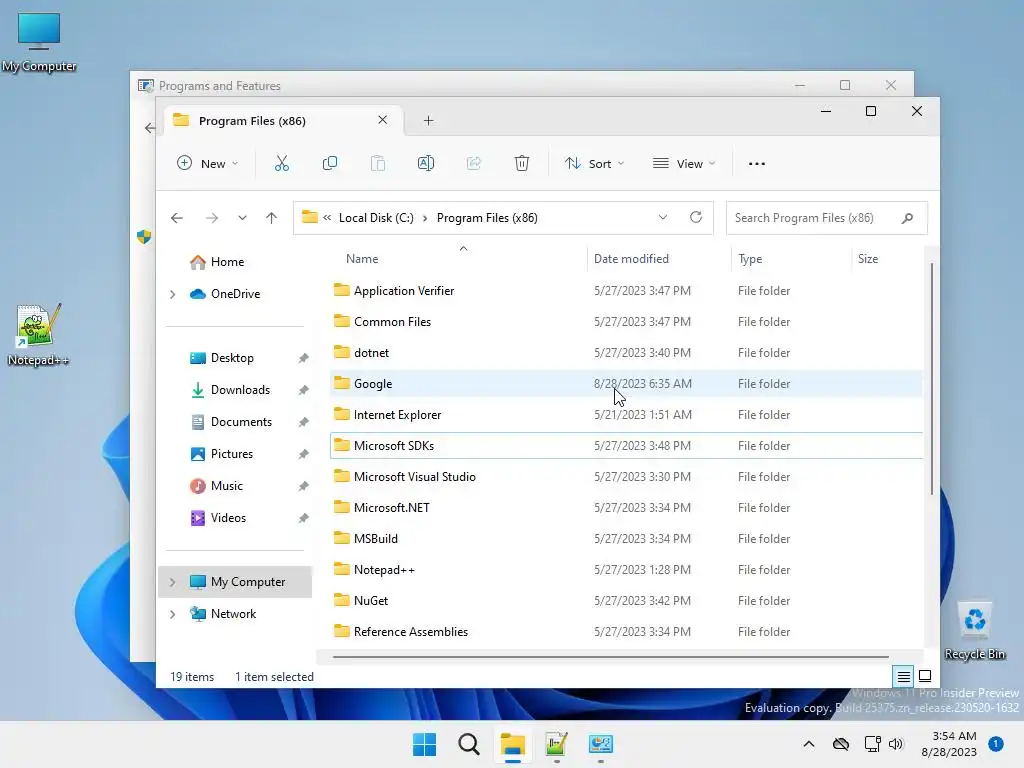Select the Recycle Bin desktop icon

[974, 631]
